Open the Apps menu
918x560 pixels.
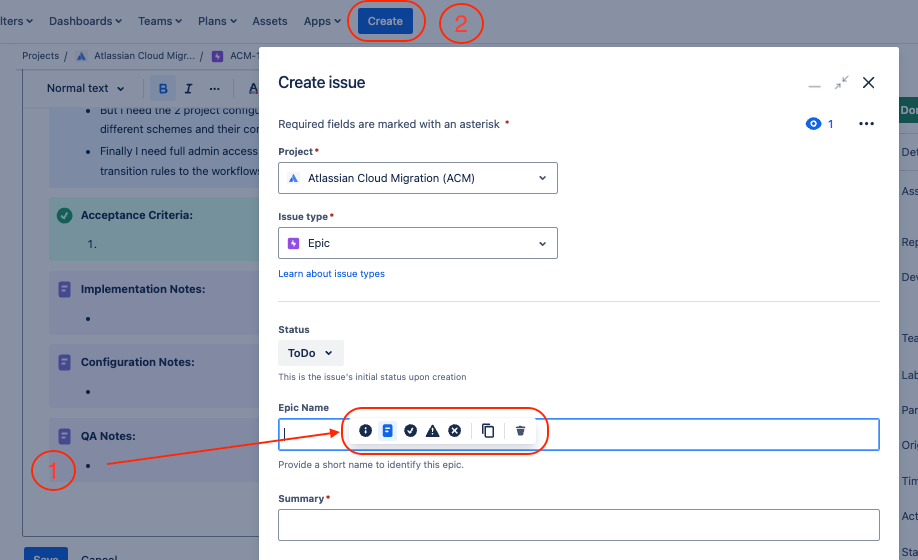(322, 21)
